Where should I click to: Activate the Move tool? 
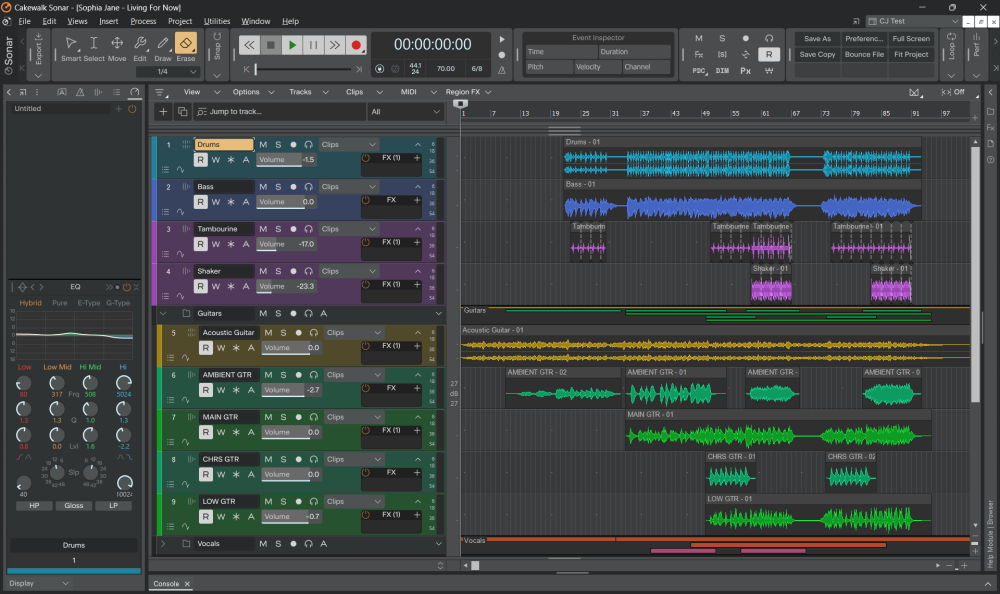[117, 47]
